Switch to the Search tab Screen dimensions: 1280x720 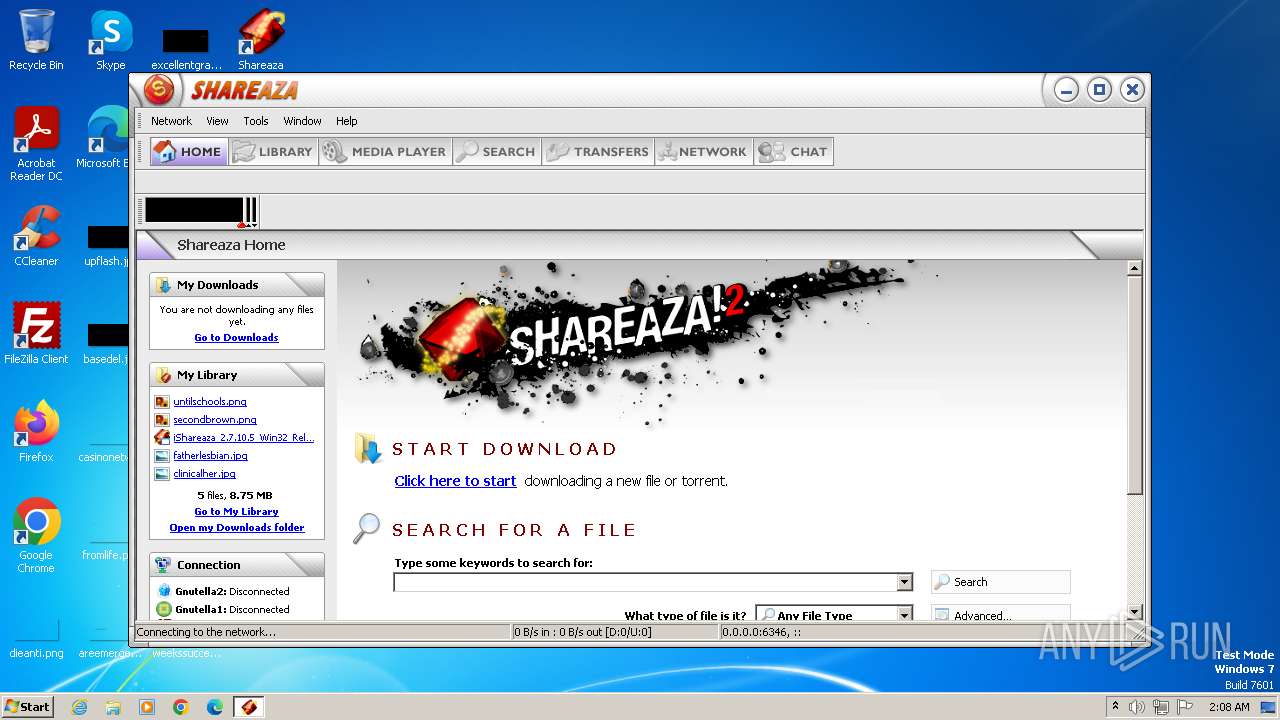496,152
